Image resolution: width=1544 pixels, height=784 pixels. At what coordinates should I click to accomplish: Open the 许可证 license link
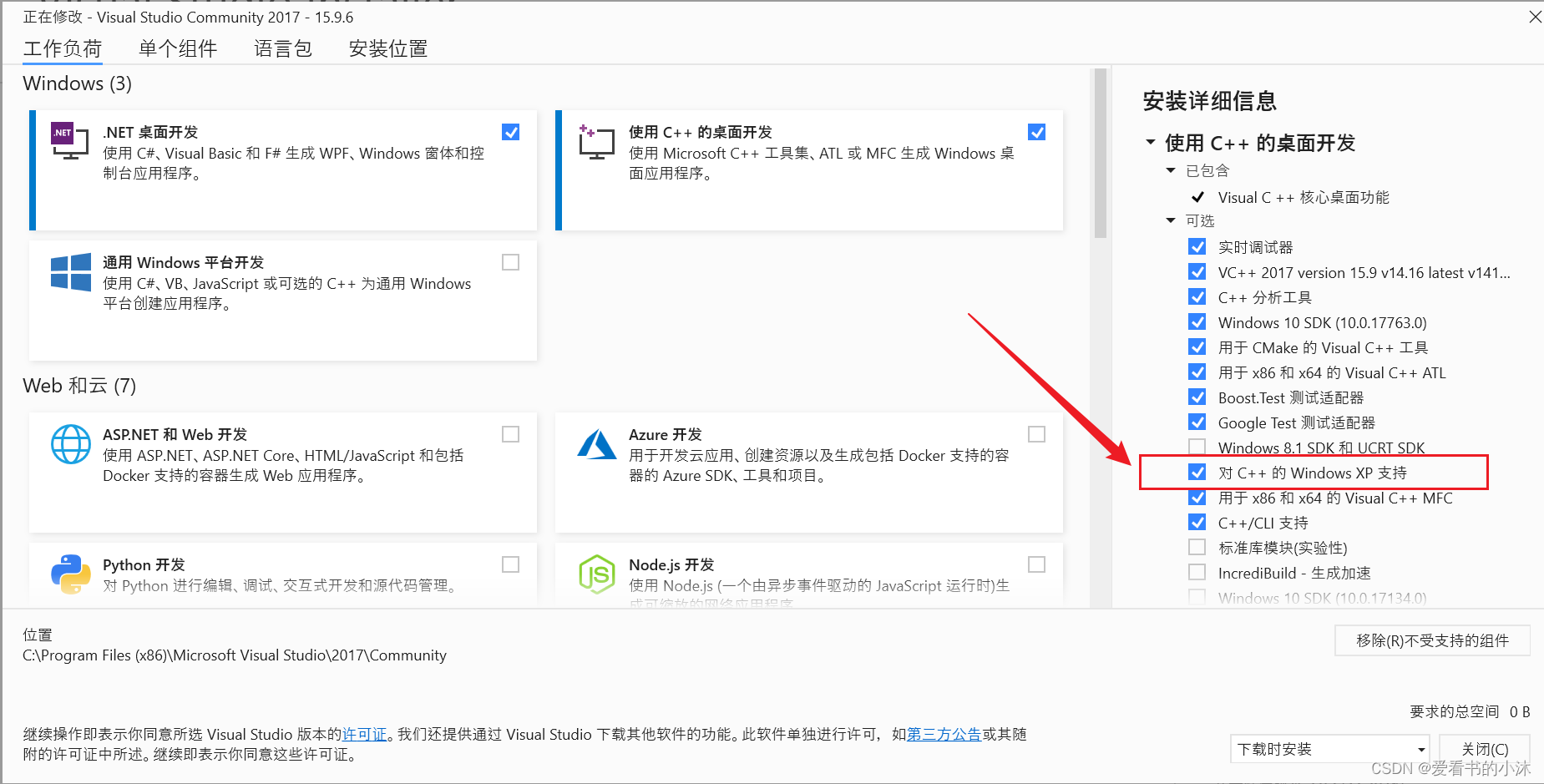point(365,735)
